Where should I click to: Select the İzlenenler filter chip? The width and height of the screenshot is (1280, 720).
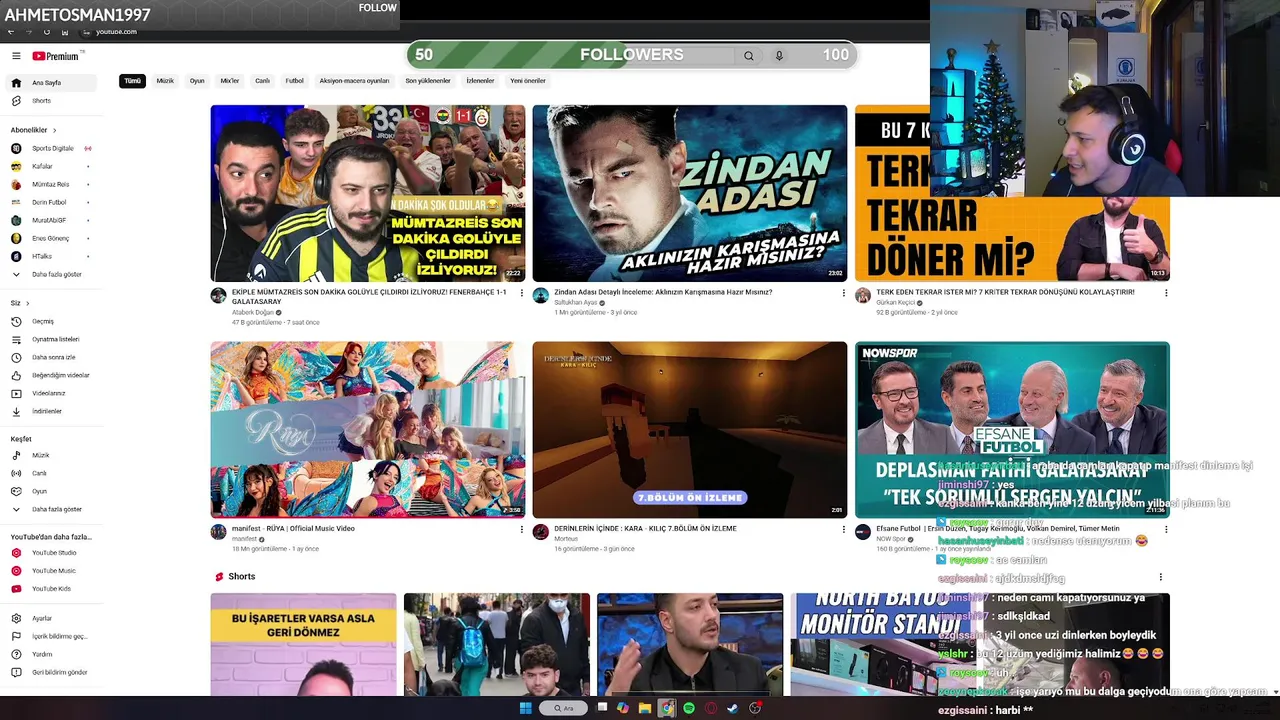480,81
